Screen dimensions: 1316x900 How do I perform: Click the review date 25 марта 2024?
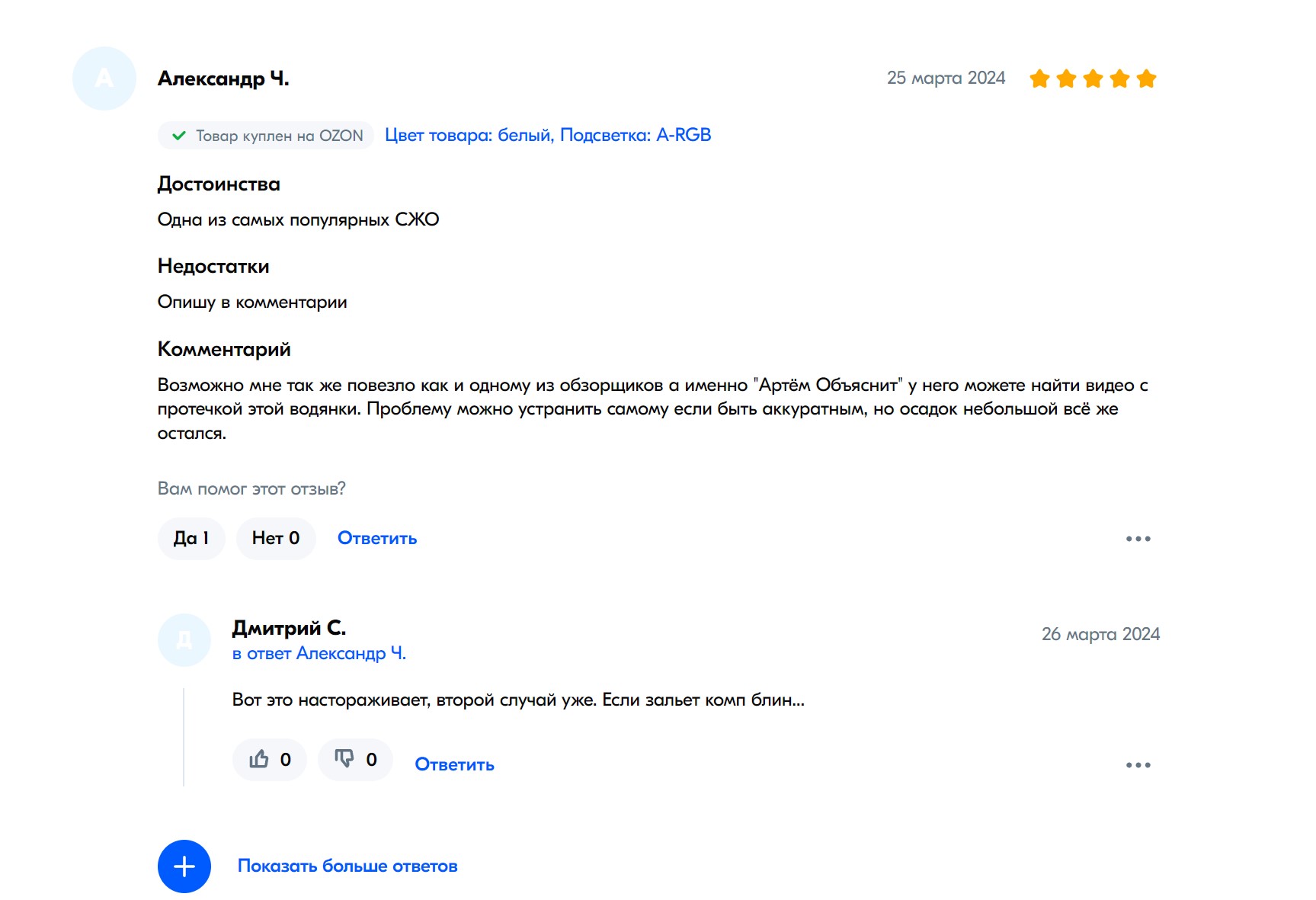coord(946,78)
